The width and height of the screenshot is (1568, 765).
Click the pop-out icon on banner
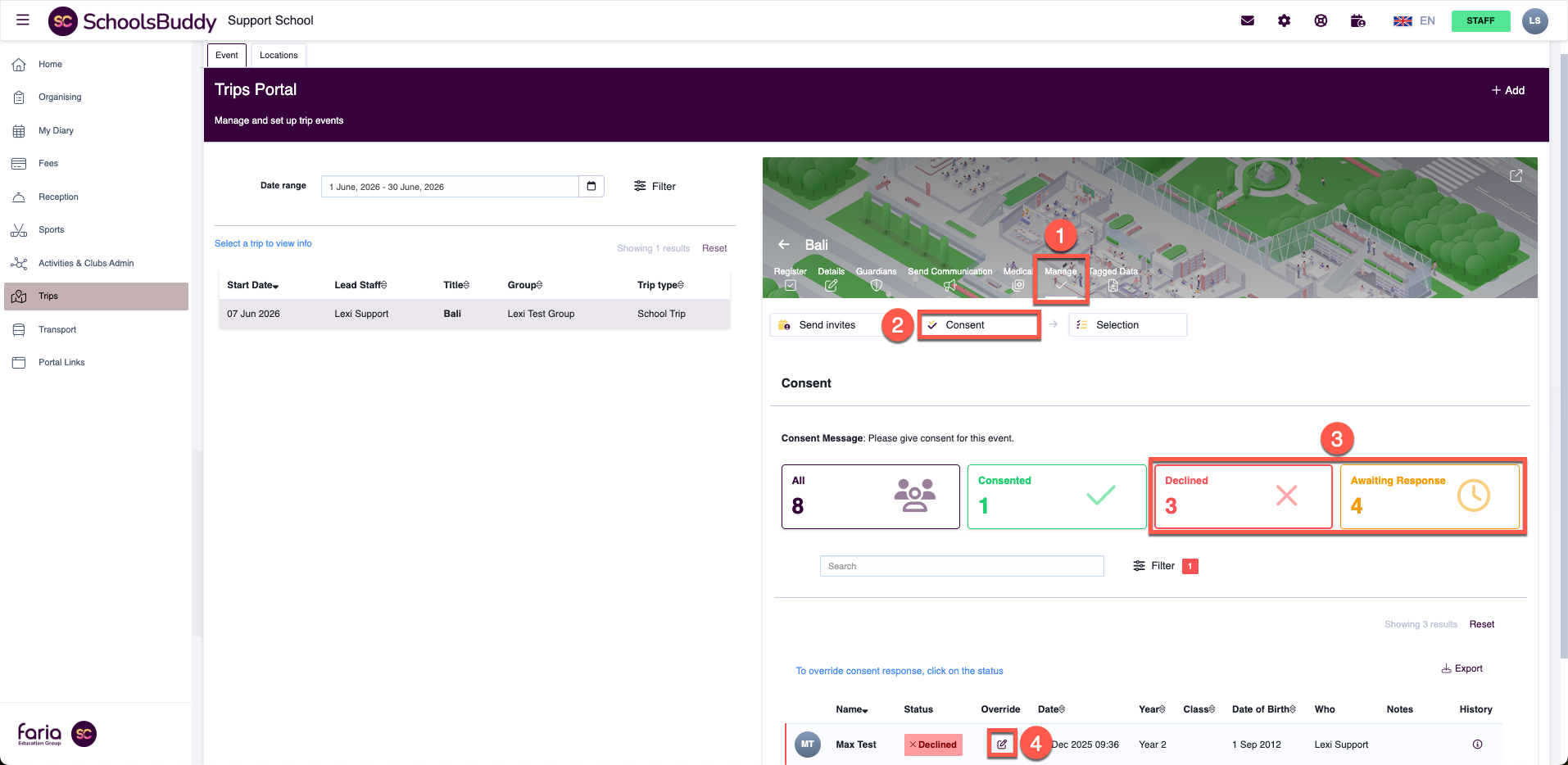(x=1516, y=176)
